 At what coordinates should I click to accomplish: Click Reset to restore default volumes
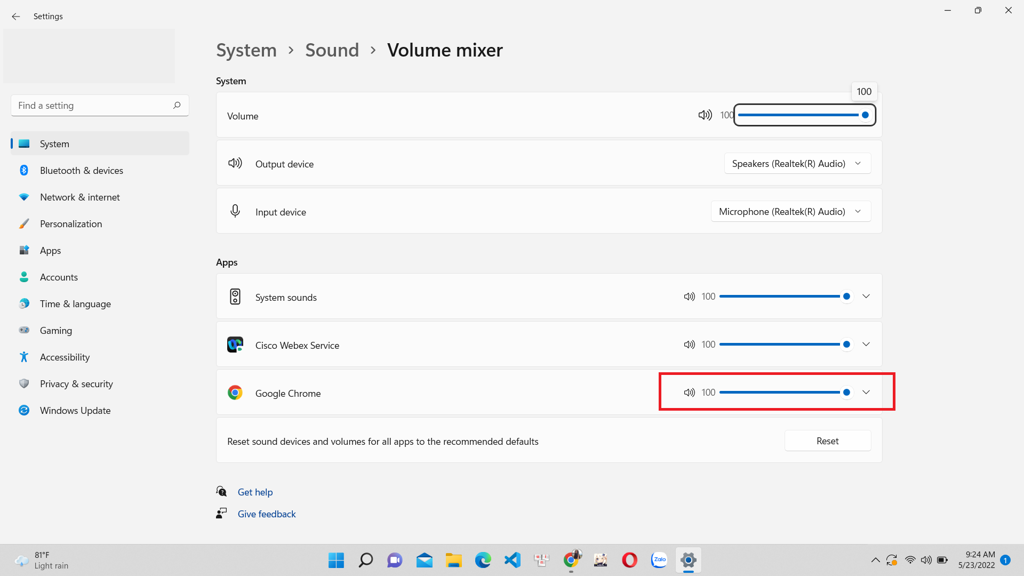(x=827, y=441)
